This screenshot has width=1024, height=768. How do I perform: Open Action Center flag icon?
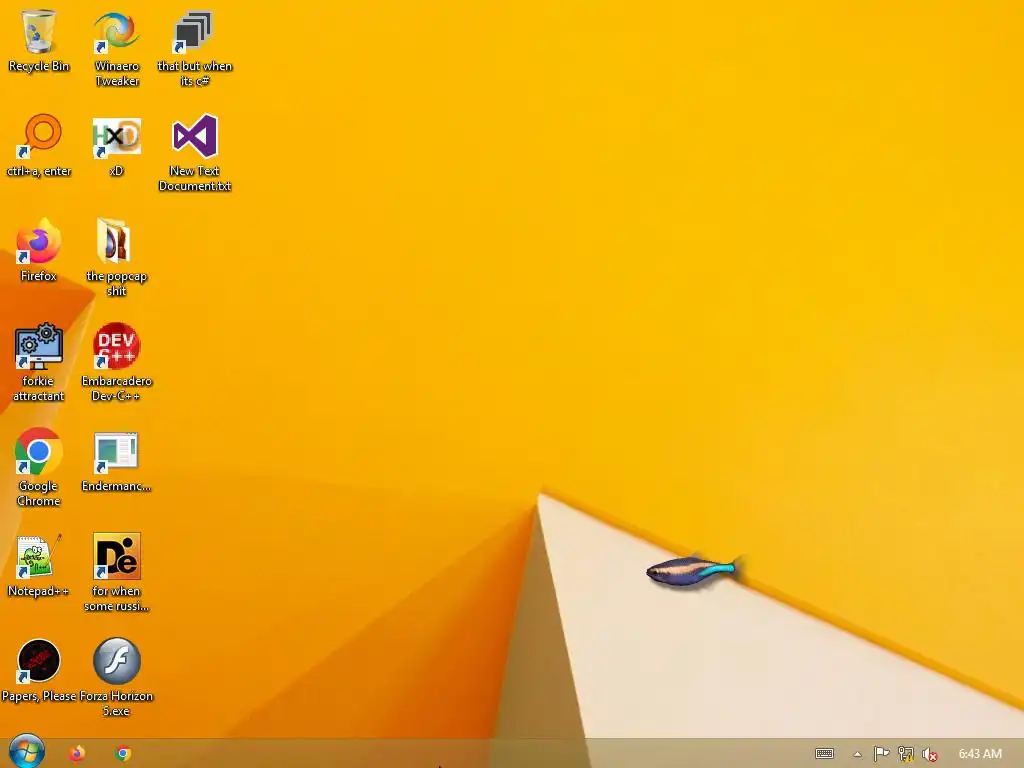point(882,754)
